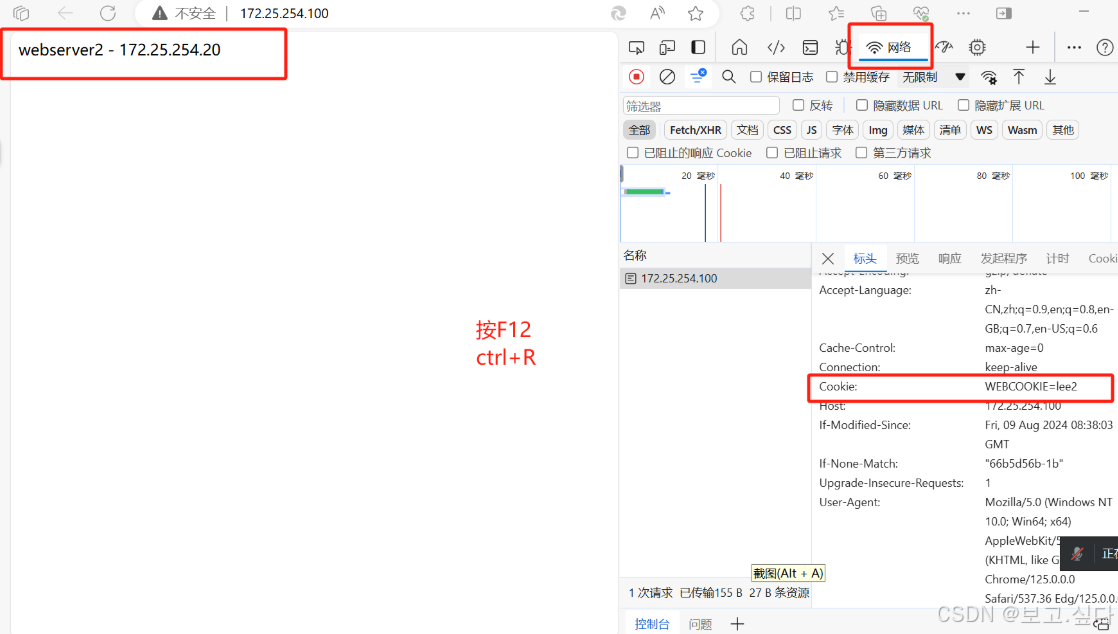The width and height of the screenshot is (1118, 634).
Task: Open the collections icon
Action: 879,13
